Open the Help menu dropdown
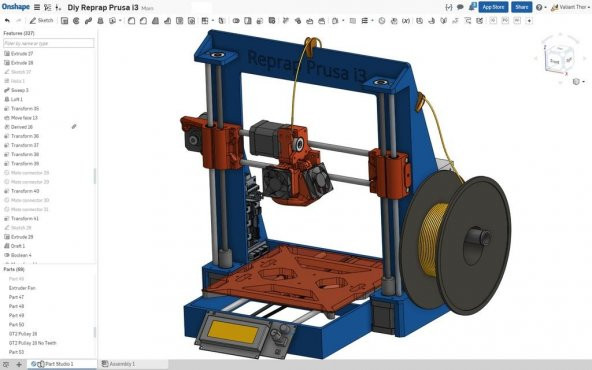Image resolution: width=592 pixels, height=370 pixels. 541,7
